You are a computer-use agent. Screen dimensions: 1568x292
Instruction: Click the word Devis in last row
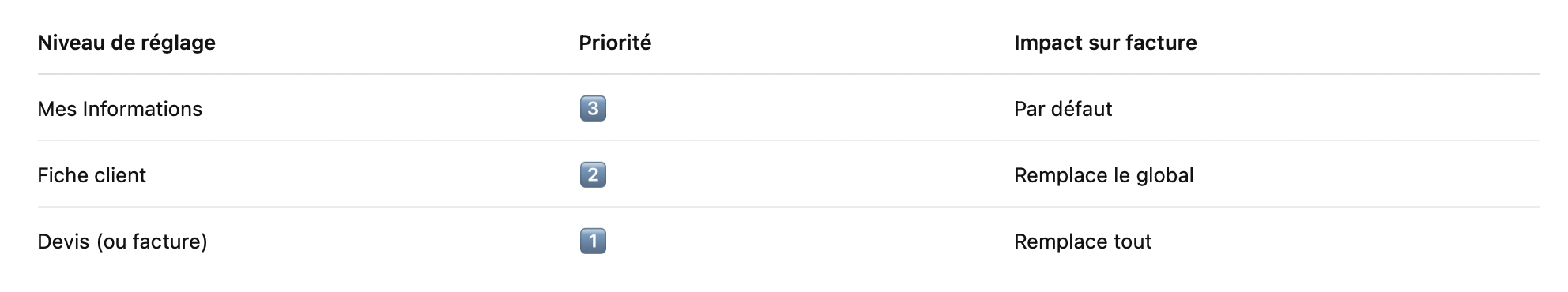63,241
